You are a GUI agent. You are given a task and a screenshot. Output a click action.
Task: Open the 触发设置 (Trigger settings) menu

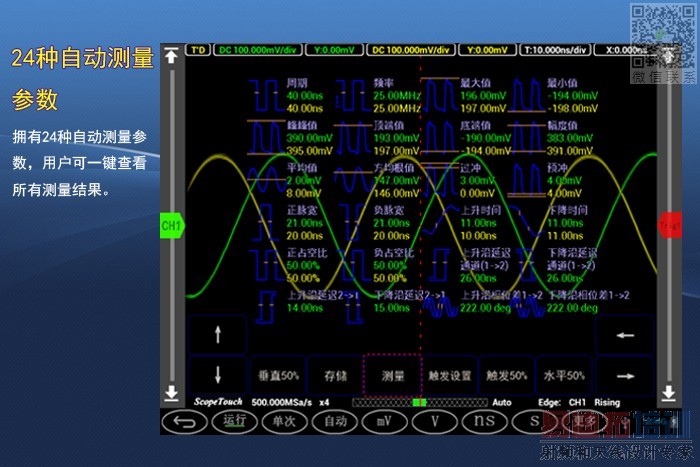pos(450,375)
